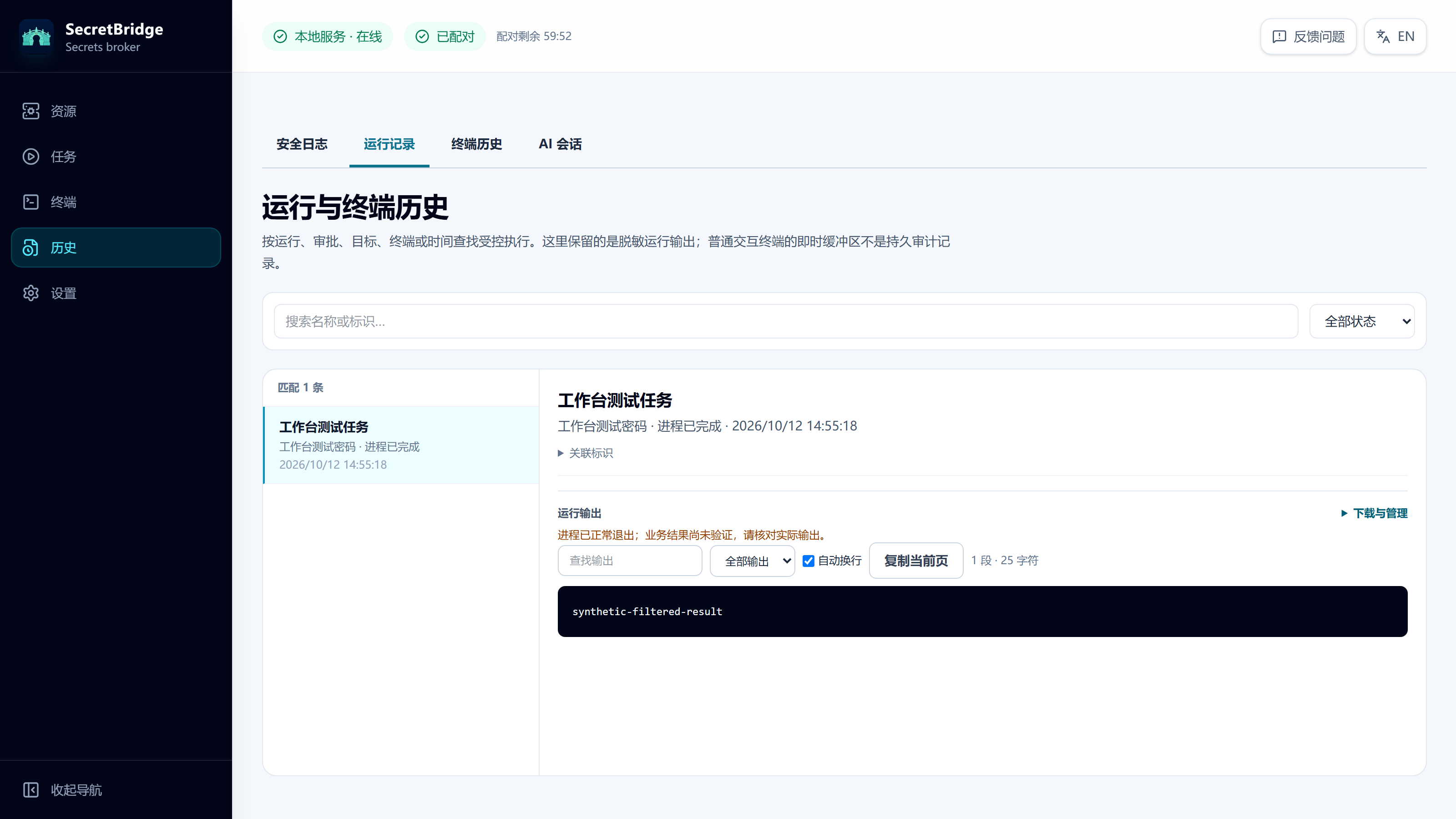
Task: Open the 资源 resources sidebar icon
Action: 30,111
